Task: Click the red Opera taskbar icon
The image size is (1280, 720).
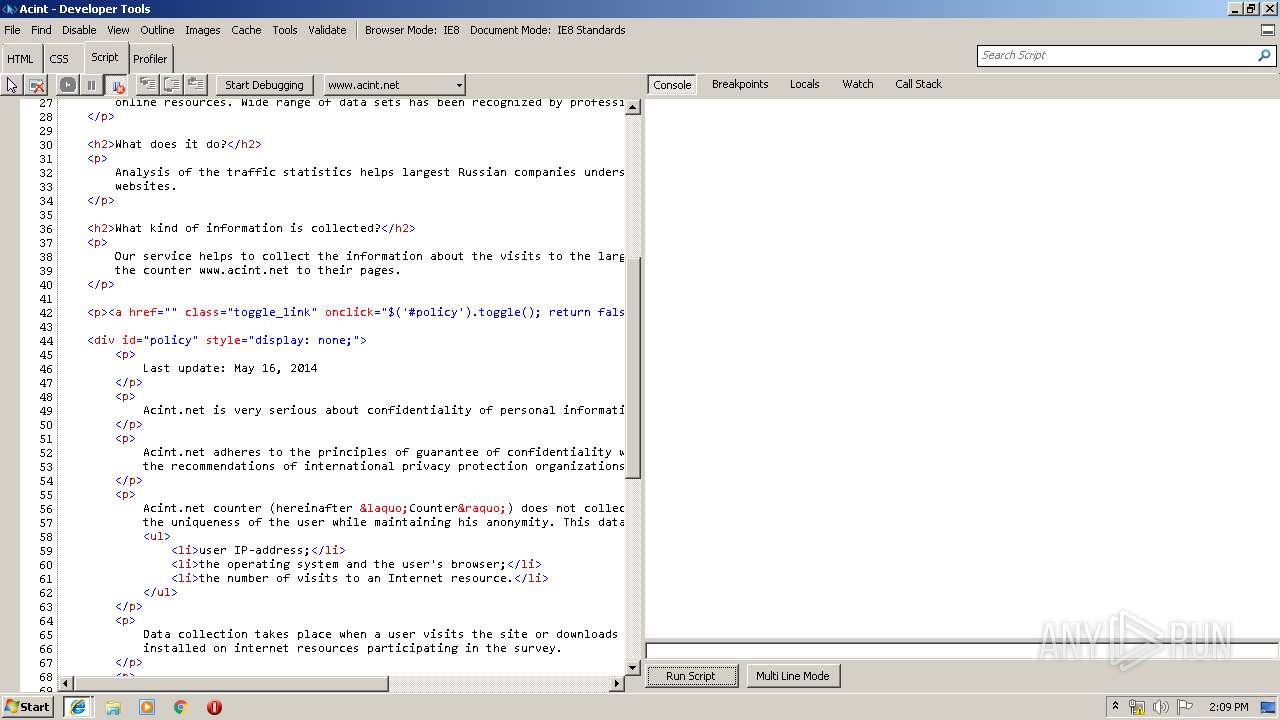Action: pyautogui.click(x=214, y=707)
